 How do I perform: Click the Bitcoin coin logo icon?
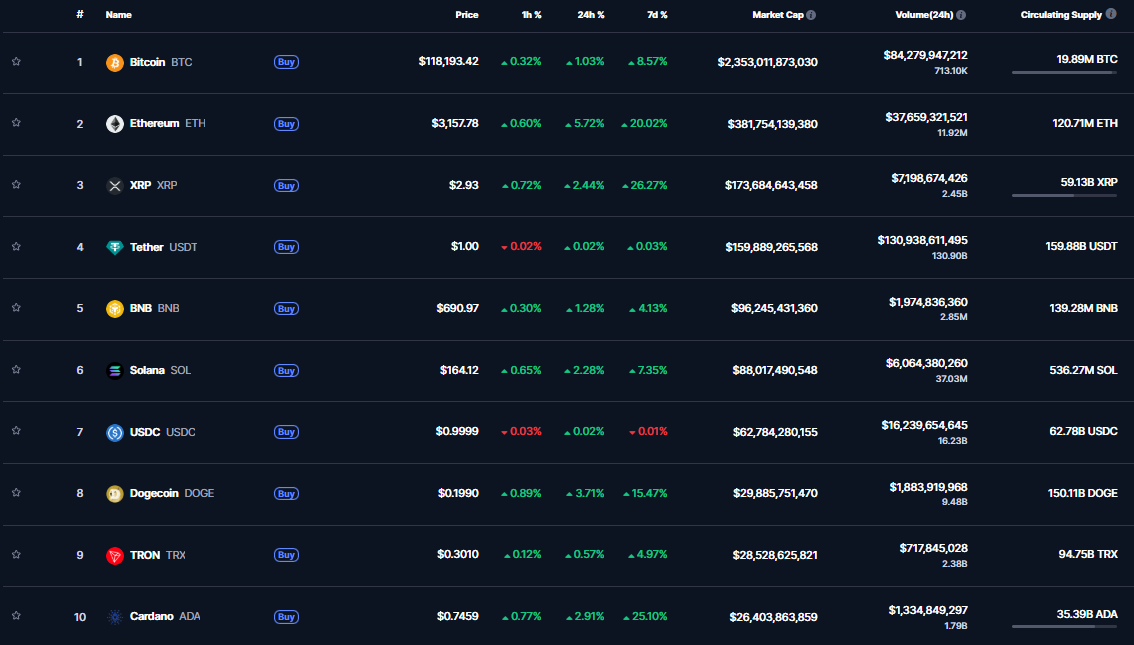click(x=115, y=62)
